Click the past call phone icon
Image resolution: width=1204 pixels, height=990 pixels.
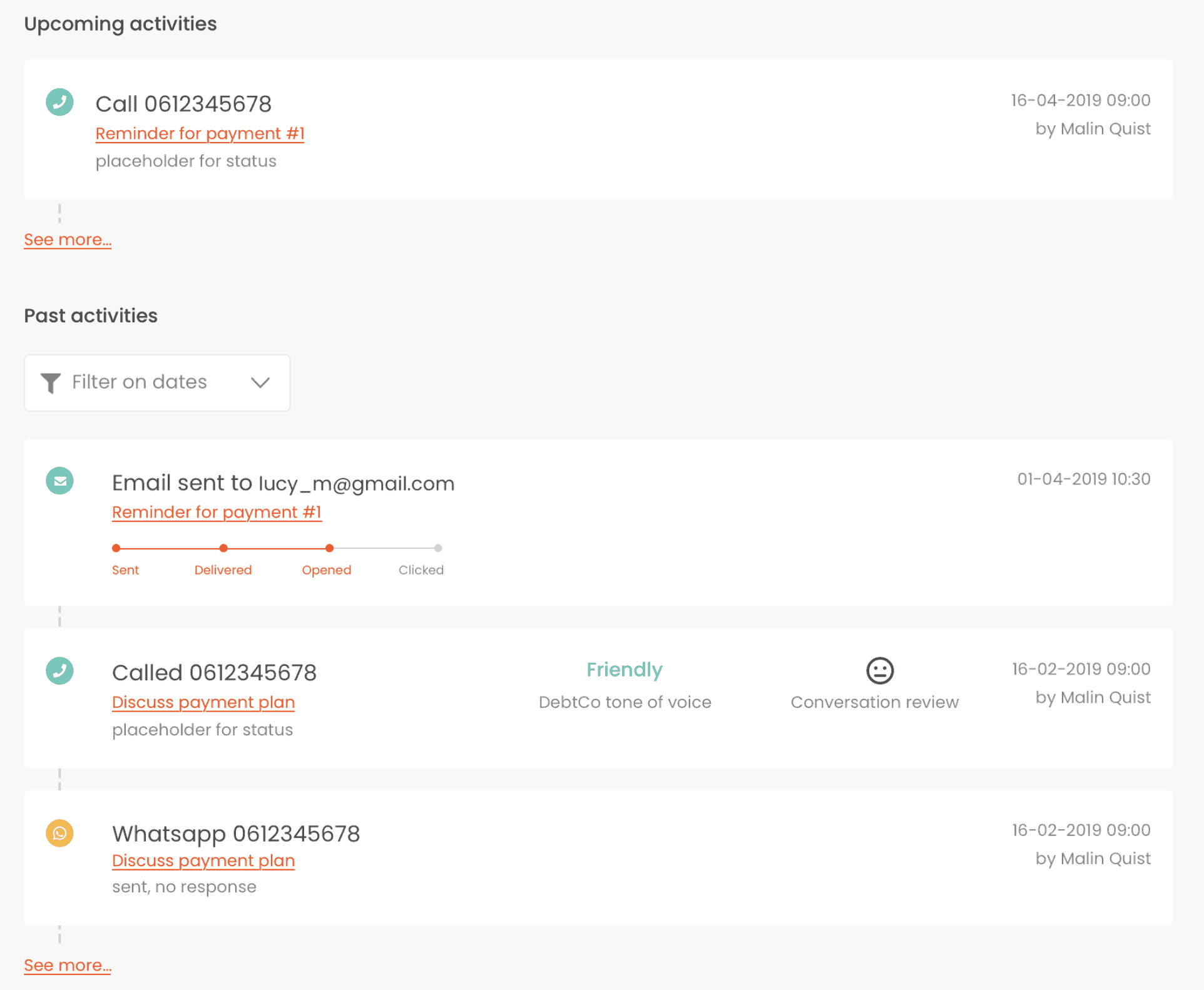[59, 671]
